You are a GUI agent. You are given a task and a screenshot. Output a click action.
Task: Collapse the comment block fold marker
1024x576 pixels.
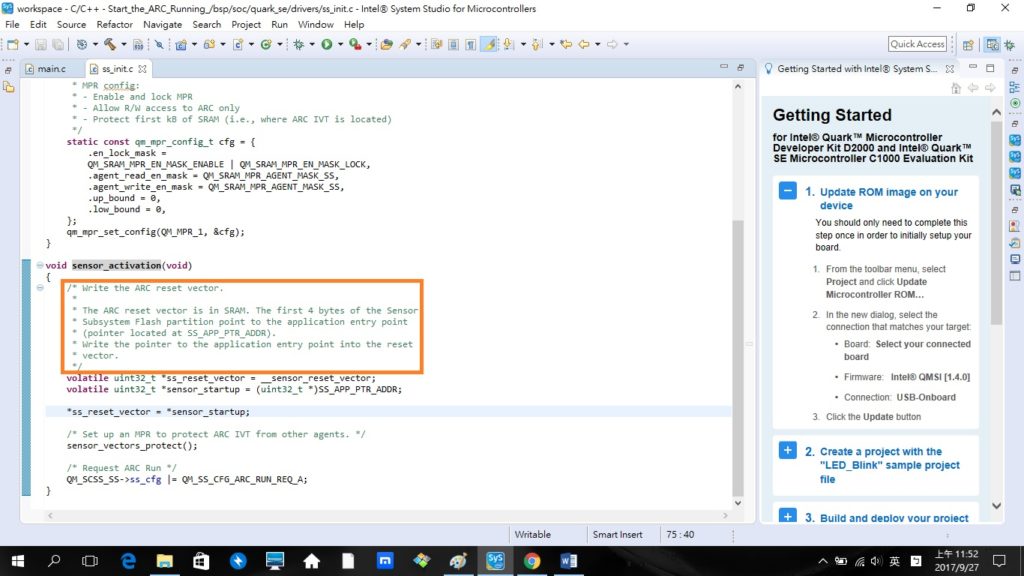40,287
